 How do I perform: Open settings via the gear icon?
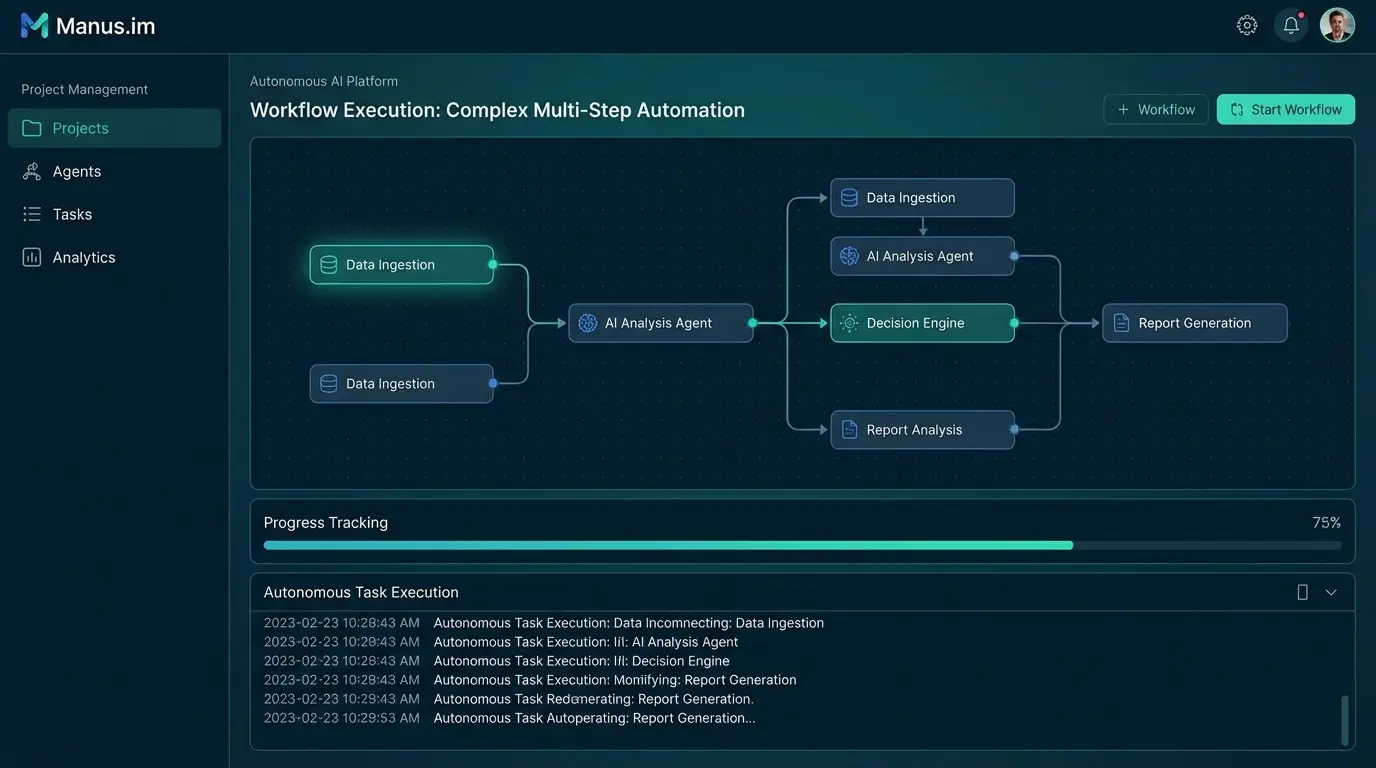(x=1246, y=26)
